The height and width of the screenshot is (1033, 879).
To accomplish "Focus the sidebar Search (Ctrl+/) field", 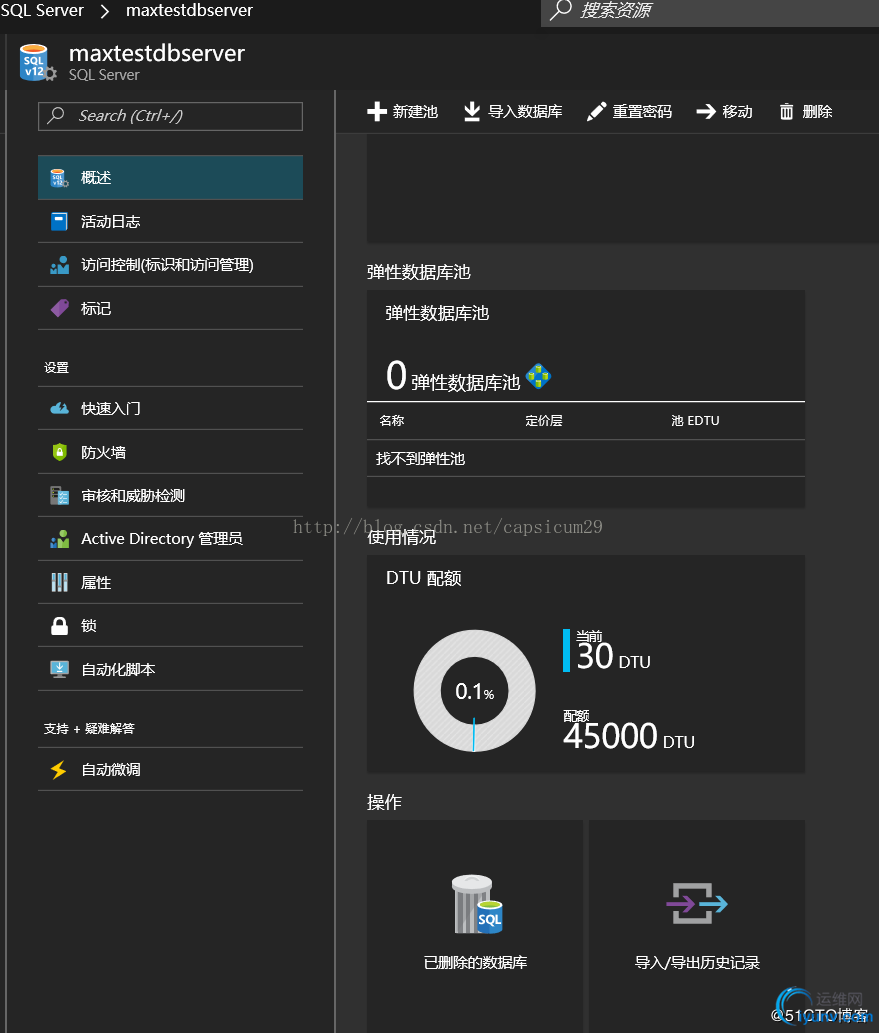I will [x=171, y=116].
